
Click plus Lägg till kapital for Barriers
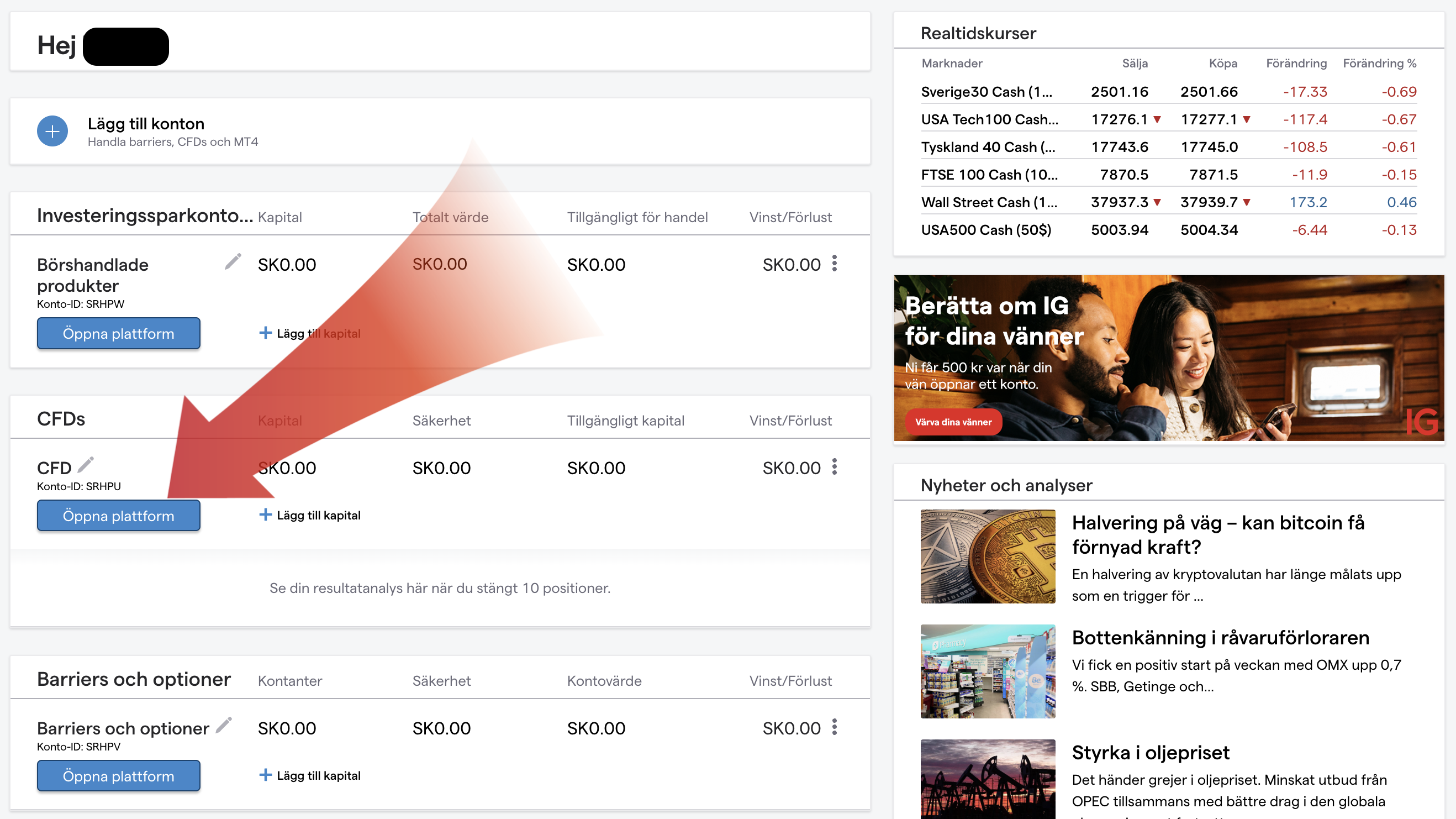click(265, 775)
